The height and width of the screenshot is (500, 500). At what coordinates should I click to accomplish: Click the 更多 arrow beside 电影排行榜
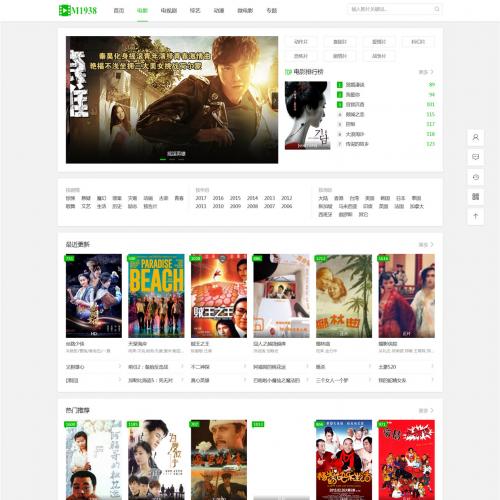tap(426, 72)
